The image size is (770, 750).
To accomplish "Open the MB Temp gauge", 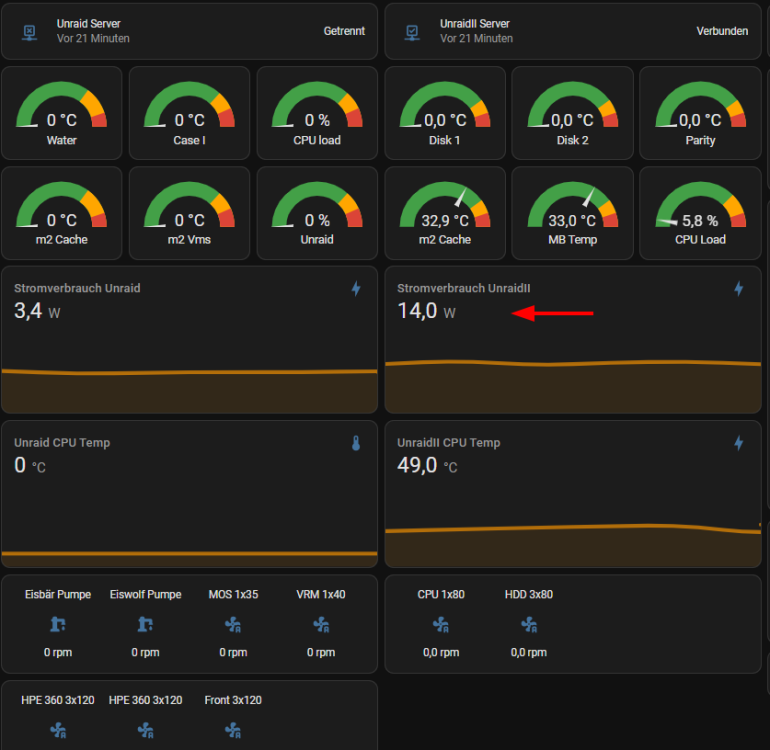I will point(573,213).
